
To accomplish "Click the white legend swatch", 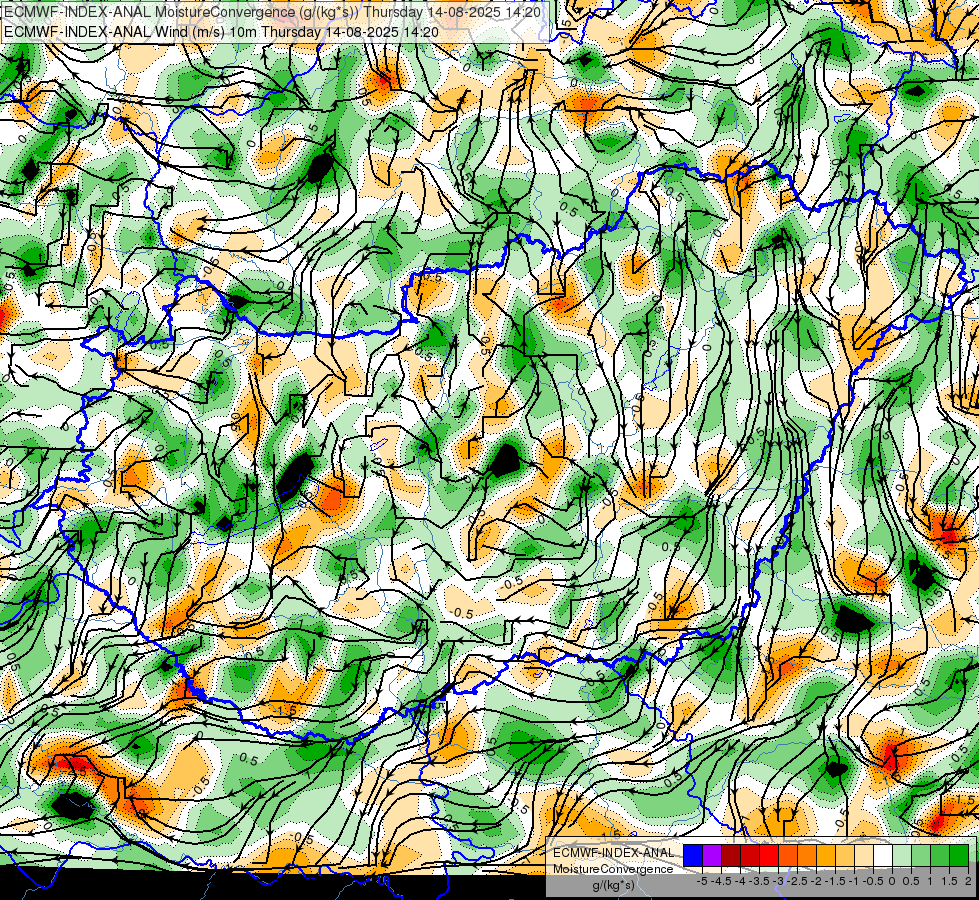I will [x=883, y=855].
